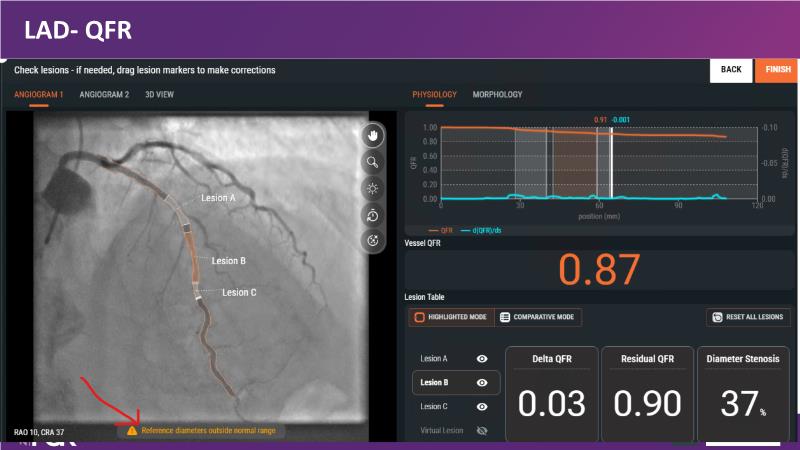Click the Highlighted Mode square icon
This screenshot has width=800, height=450.
point(421,317)
